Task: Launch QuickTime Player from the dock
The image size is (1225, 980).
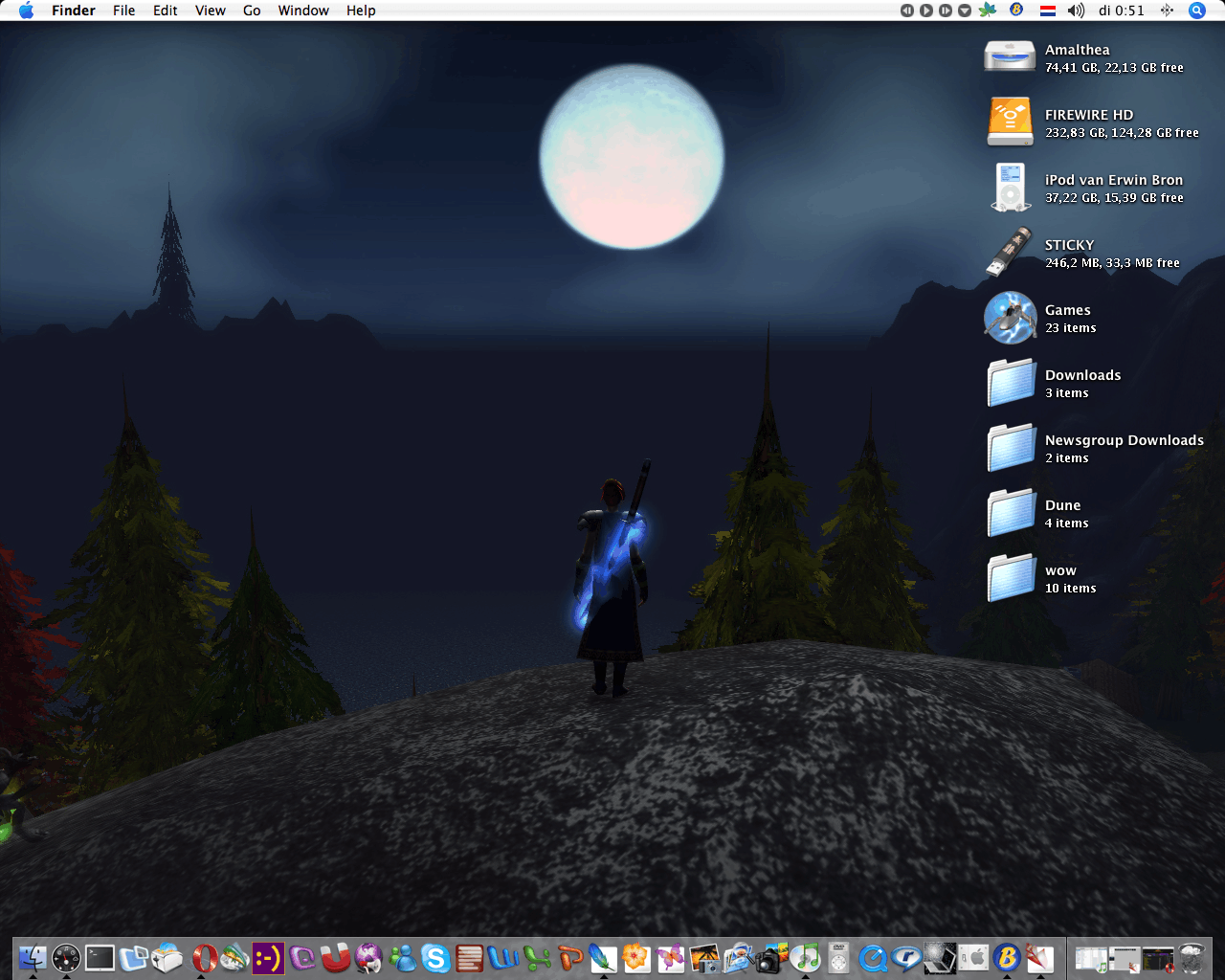Action: pyautogui.click(x=872, y=957)
